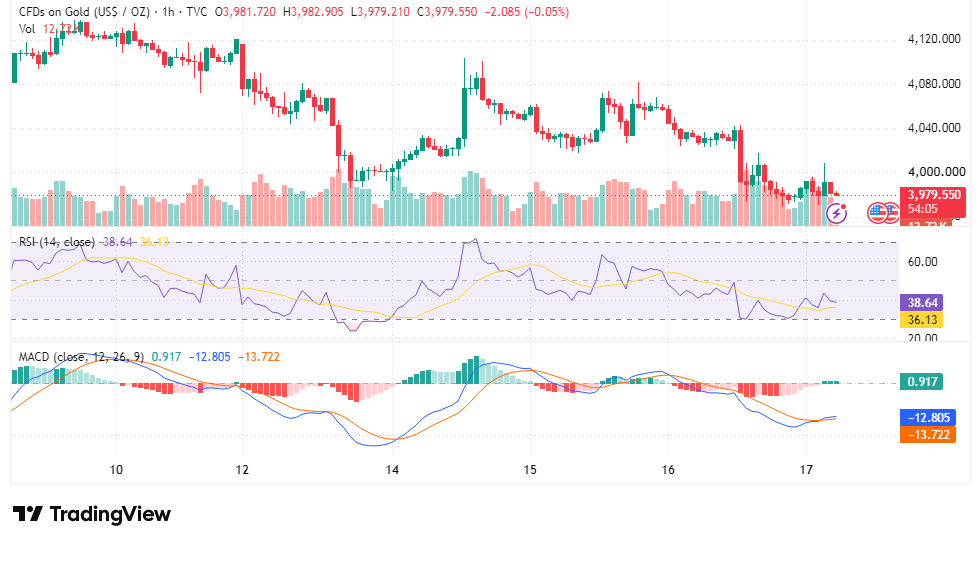Click the purple lightning bolt news icon
980x574 pixels.
[x=836, y=213]
